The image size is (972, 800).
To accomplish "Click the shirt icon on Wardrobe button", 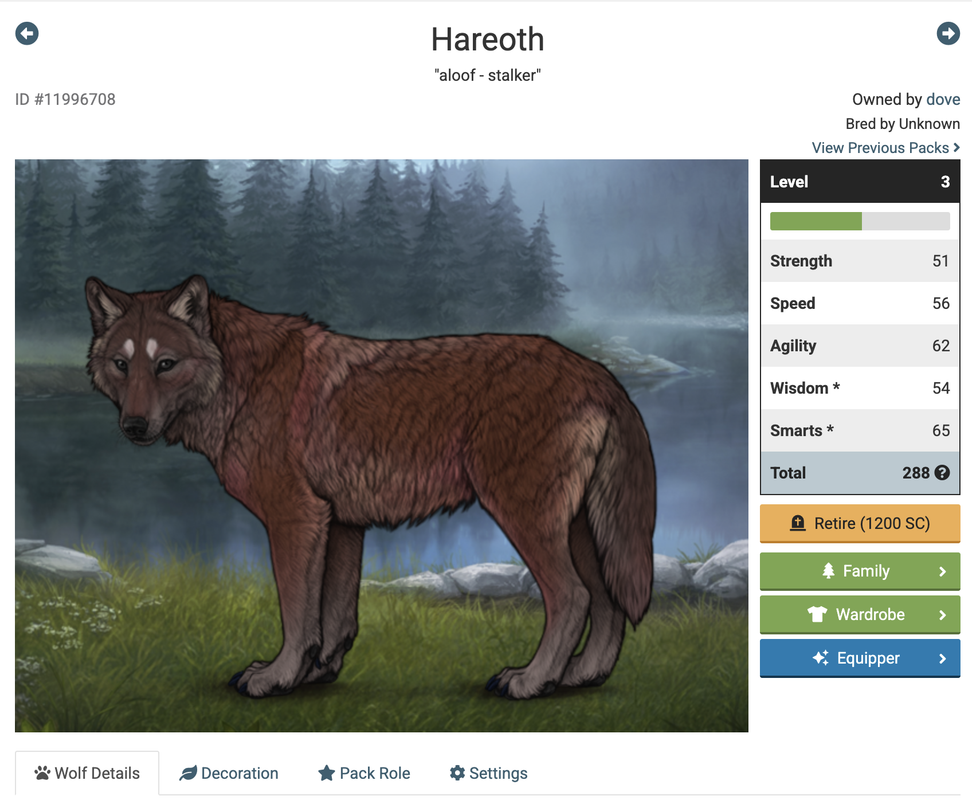I will click(817, 614).
